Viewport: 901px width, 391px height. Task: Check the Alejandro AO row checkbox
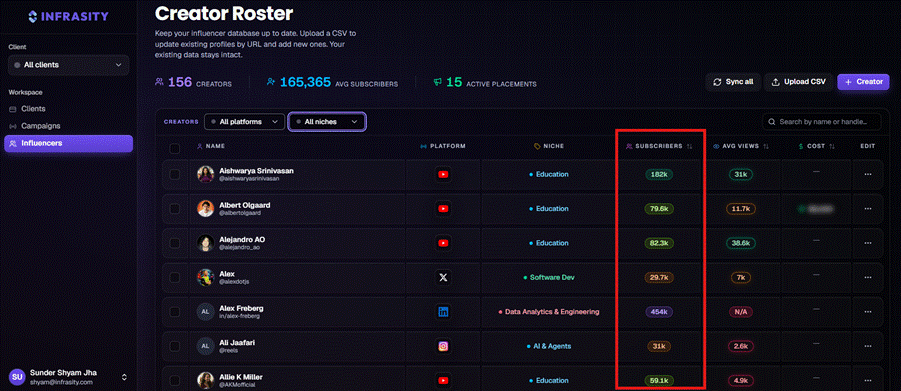[x=175, y=243]
